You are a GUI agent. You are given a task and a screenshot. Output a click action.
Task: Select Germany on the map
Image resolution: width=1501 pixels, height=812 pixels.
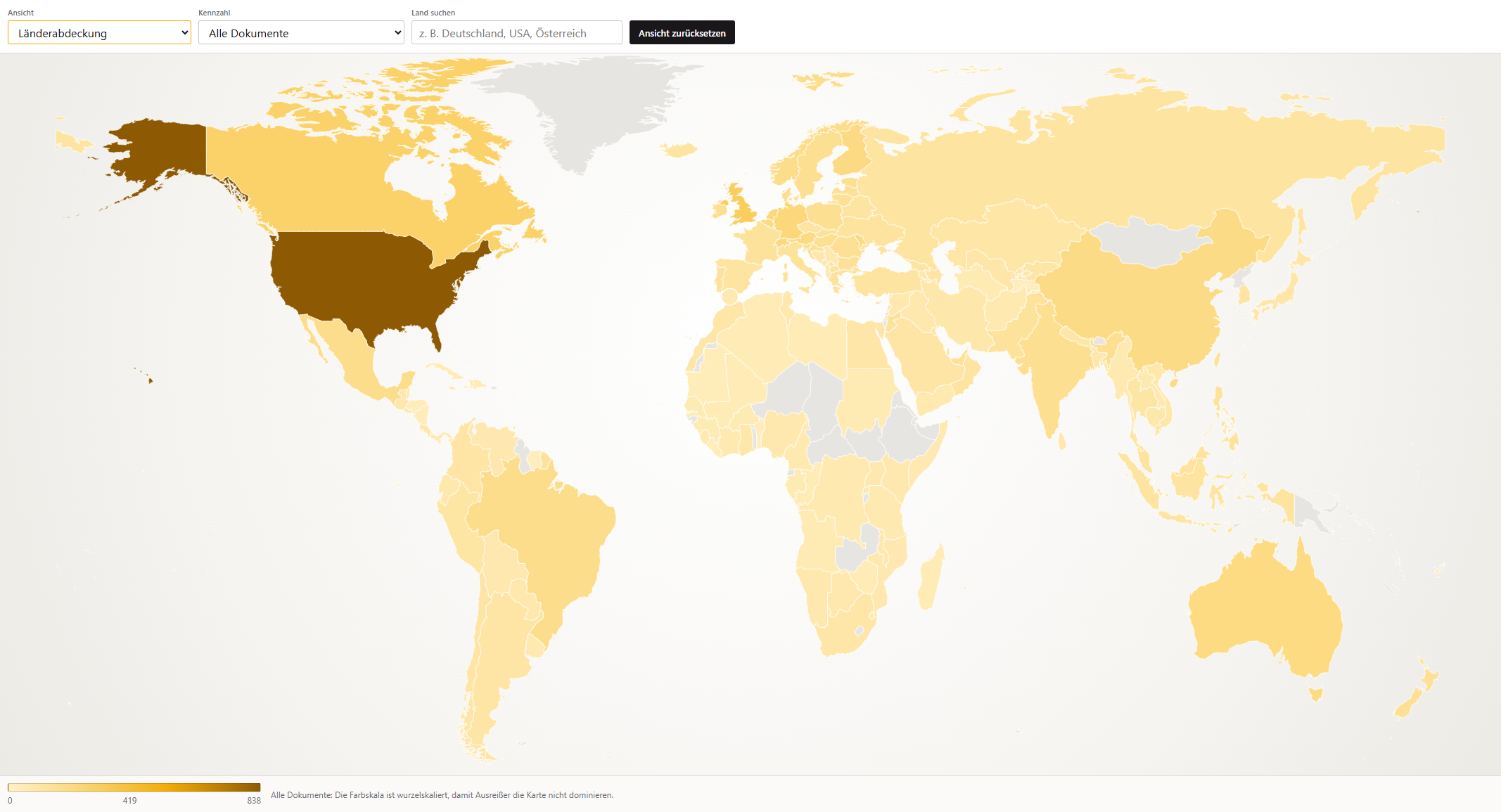pos(789,220)
